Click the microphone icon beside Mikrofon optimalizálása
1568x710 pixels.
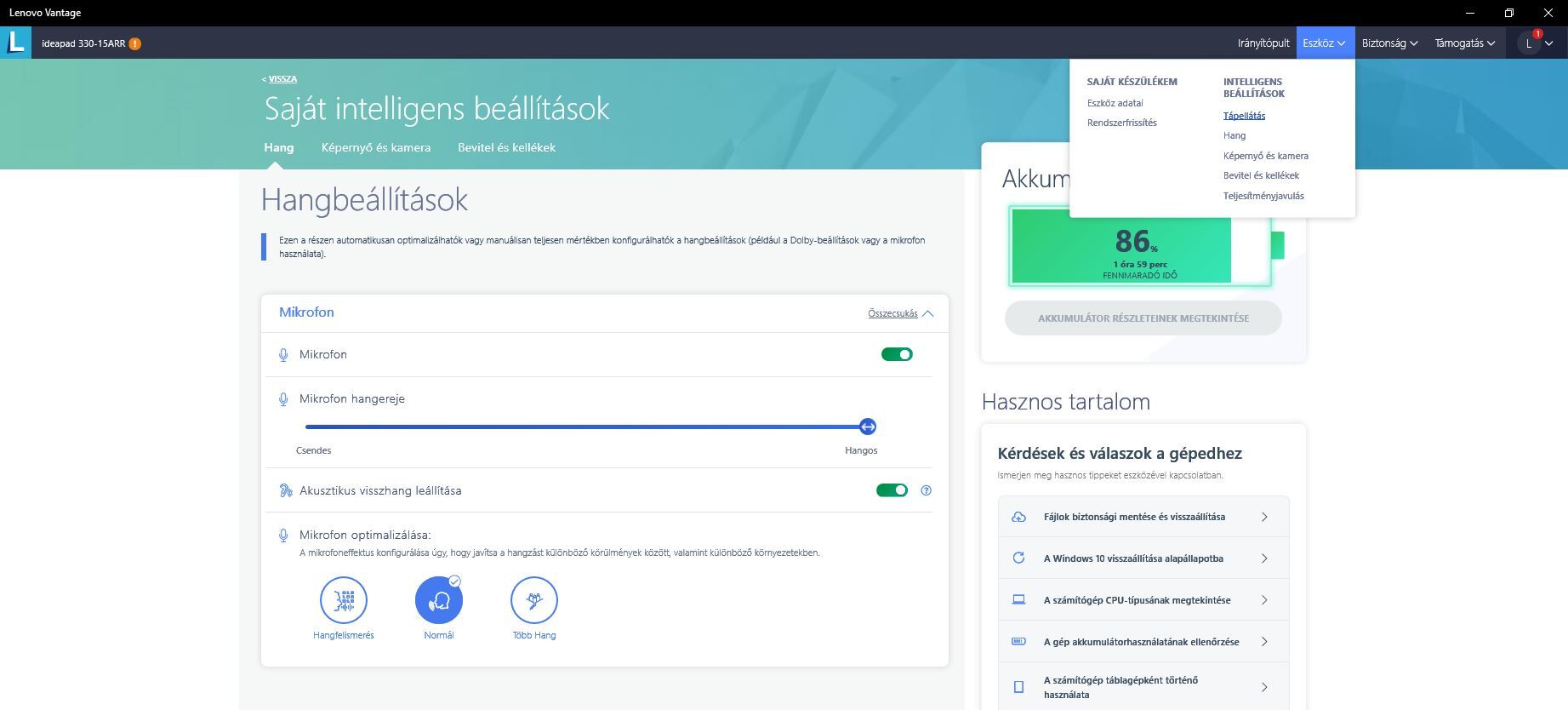coord(283,535)
